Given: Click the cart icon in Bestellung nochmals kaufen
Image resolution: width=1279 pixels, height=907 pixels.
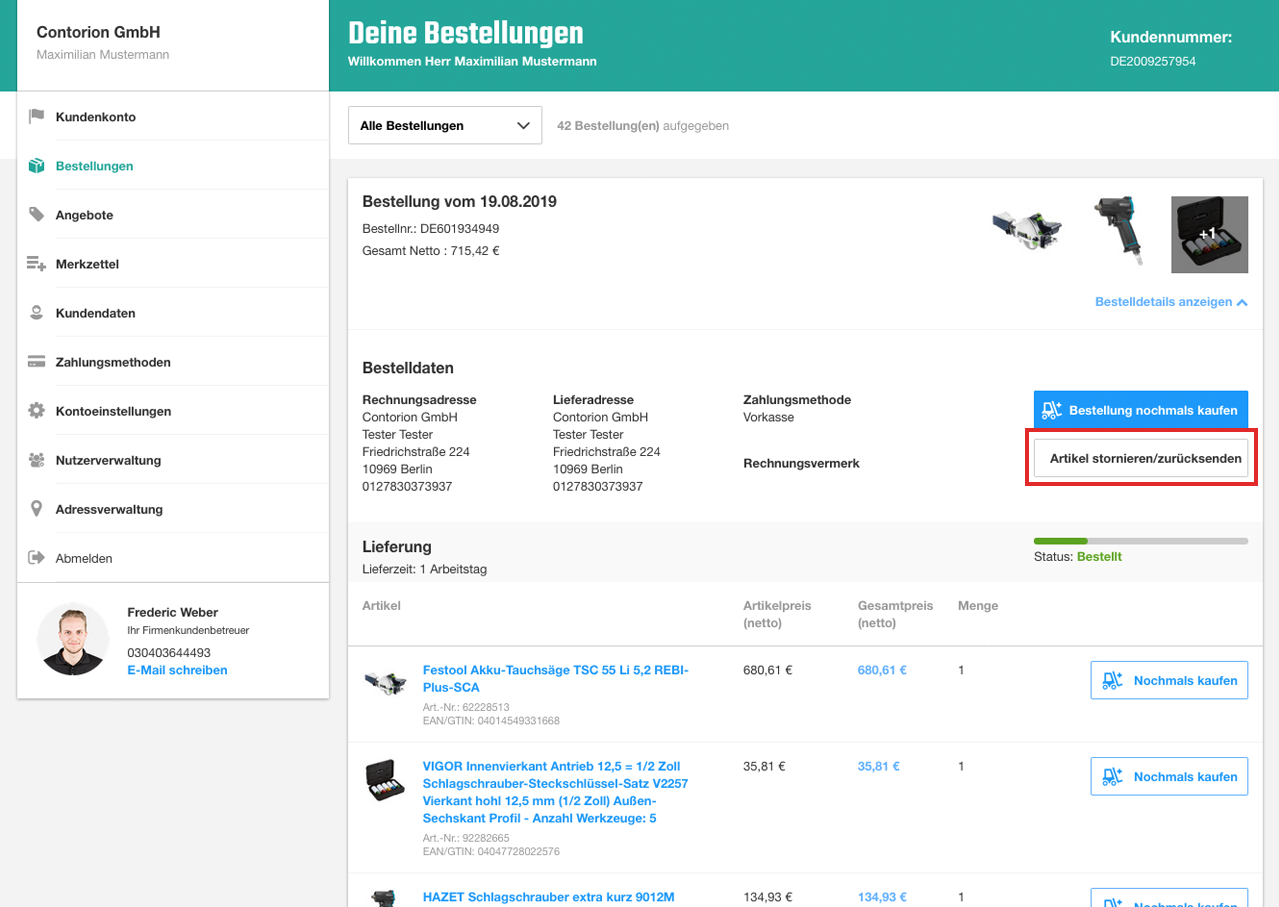Looking at the screenshot, I should 1051,410.
